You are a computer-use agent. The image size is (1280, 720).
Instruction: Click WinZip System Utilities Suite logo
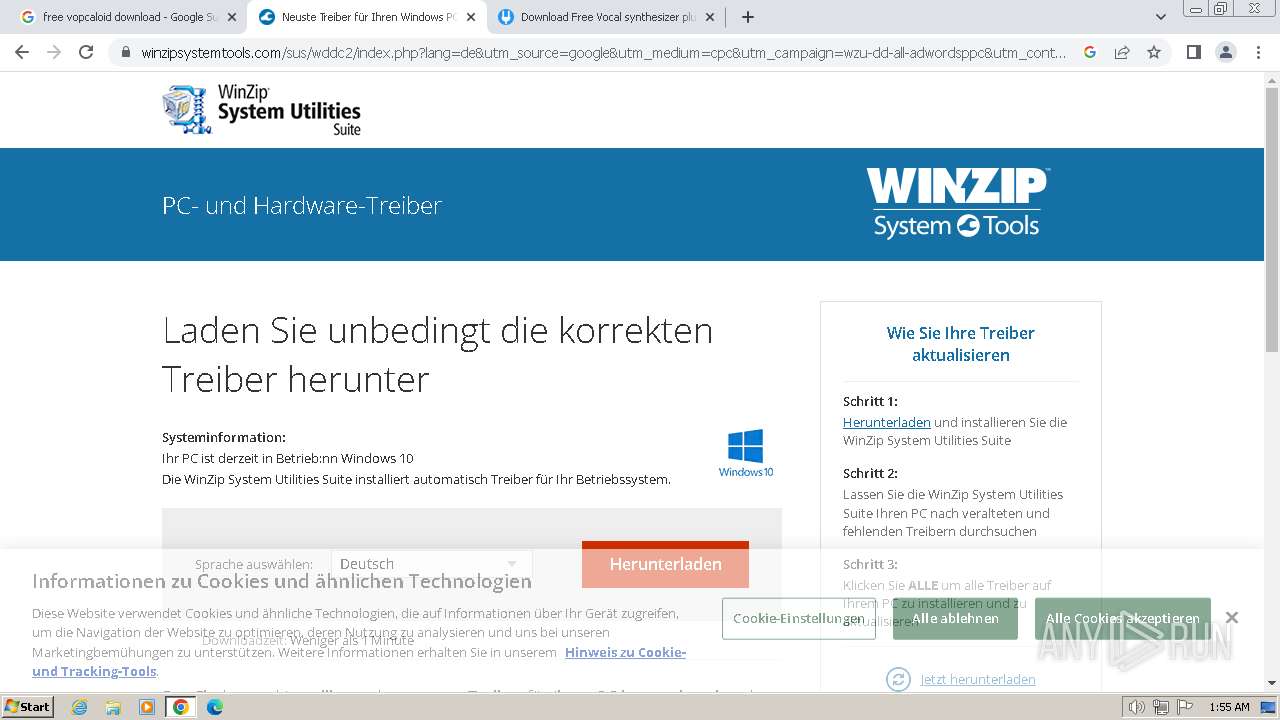coord(261,109)
